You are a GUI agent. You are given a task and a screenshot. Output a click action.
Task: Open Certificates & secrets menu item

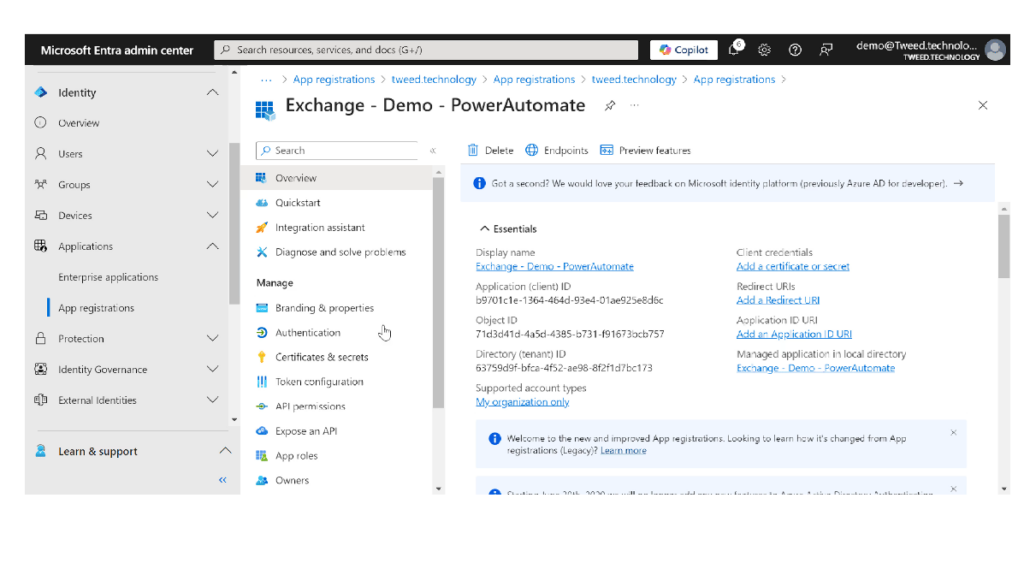click(321, 357)
